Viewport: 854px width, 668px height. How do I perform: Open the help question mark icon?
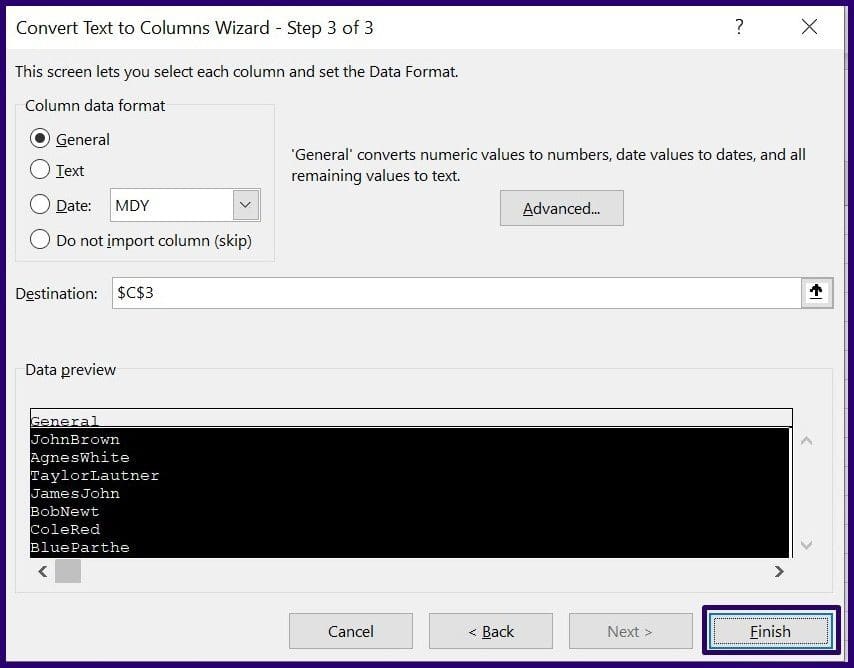click(x=739, y=27)
